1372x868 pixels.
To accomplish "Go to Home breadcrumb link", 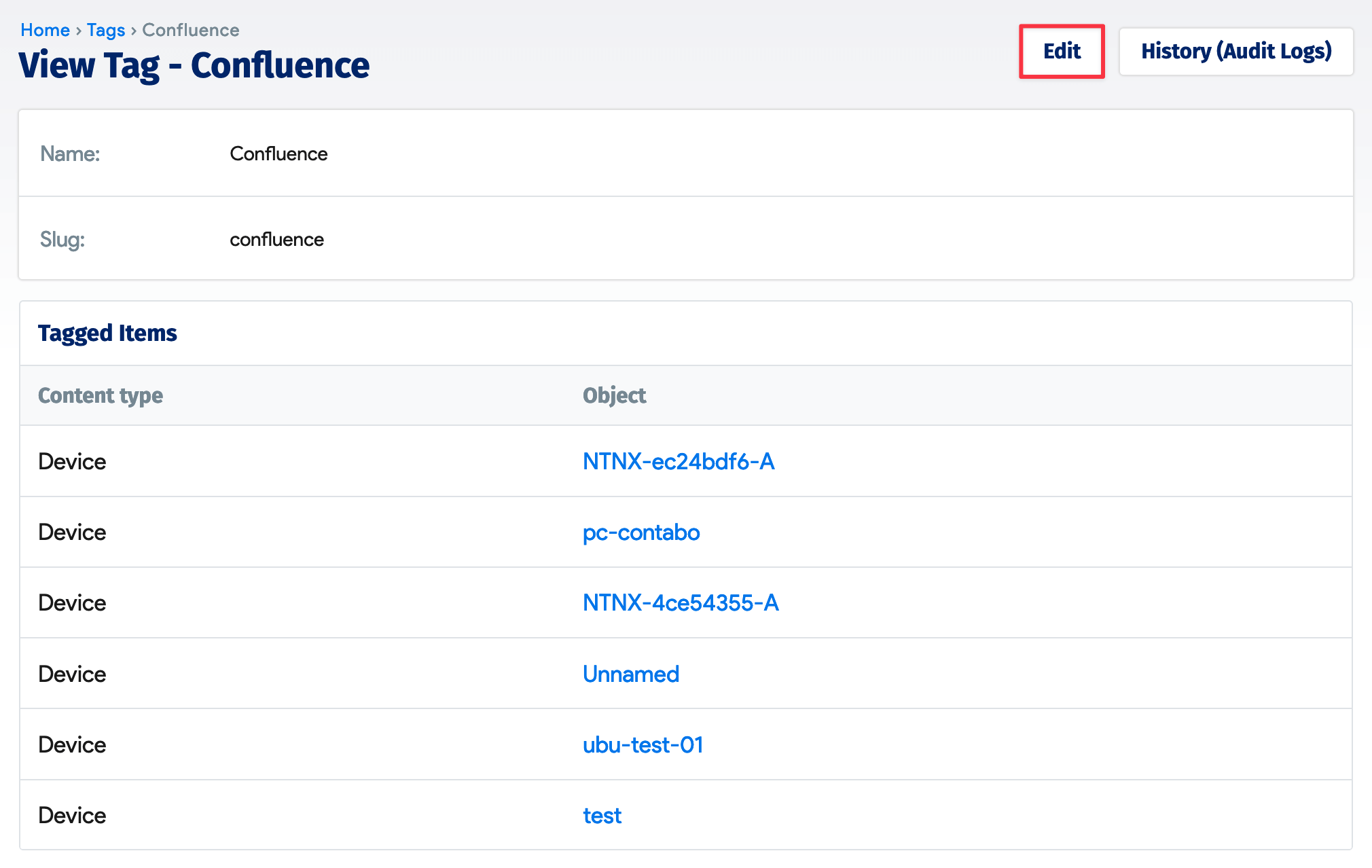I will (45, 30).
